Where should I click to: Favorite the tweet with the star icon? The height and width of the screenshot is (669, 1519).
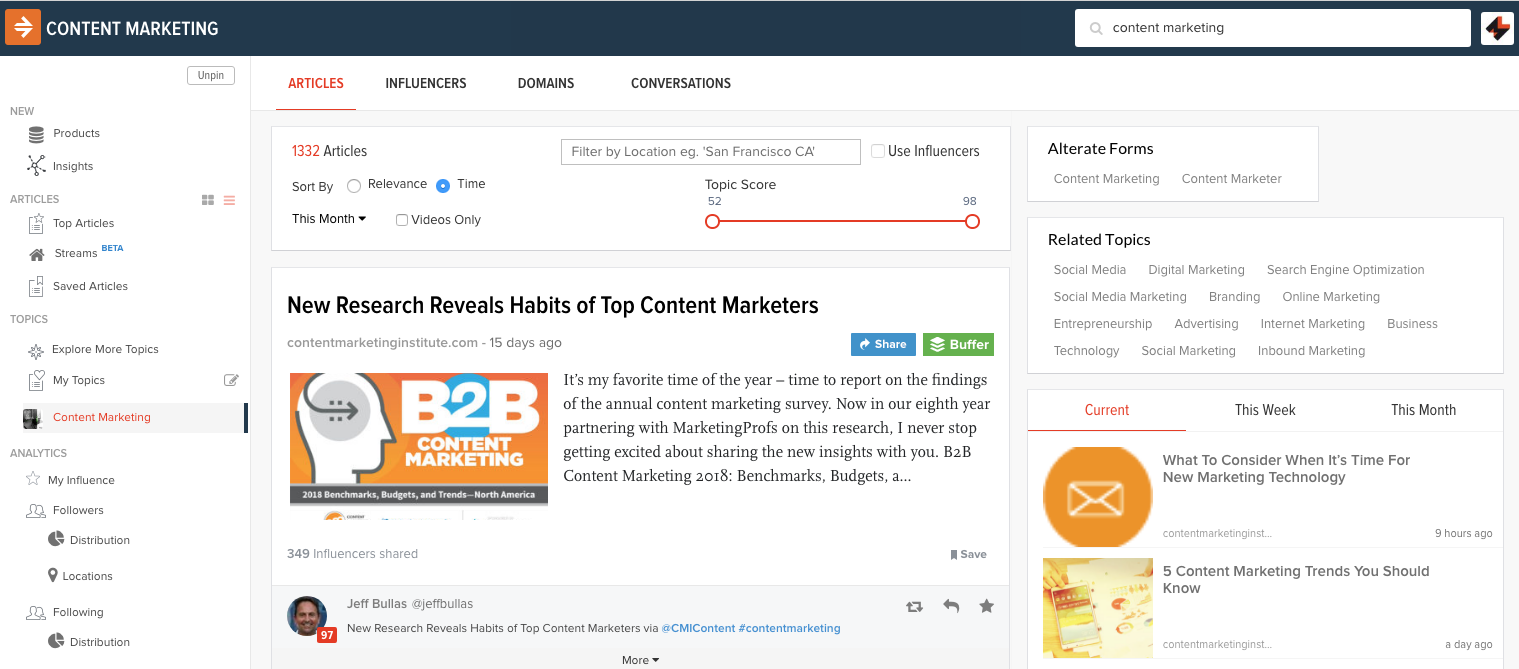click(987, 606)
